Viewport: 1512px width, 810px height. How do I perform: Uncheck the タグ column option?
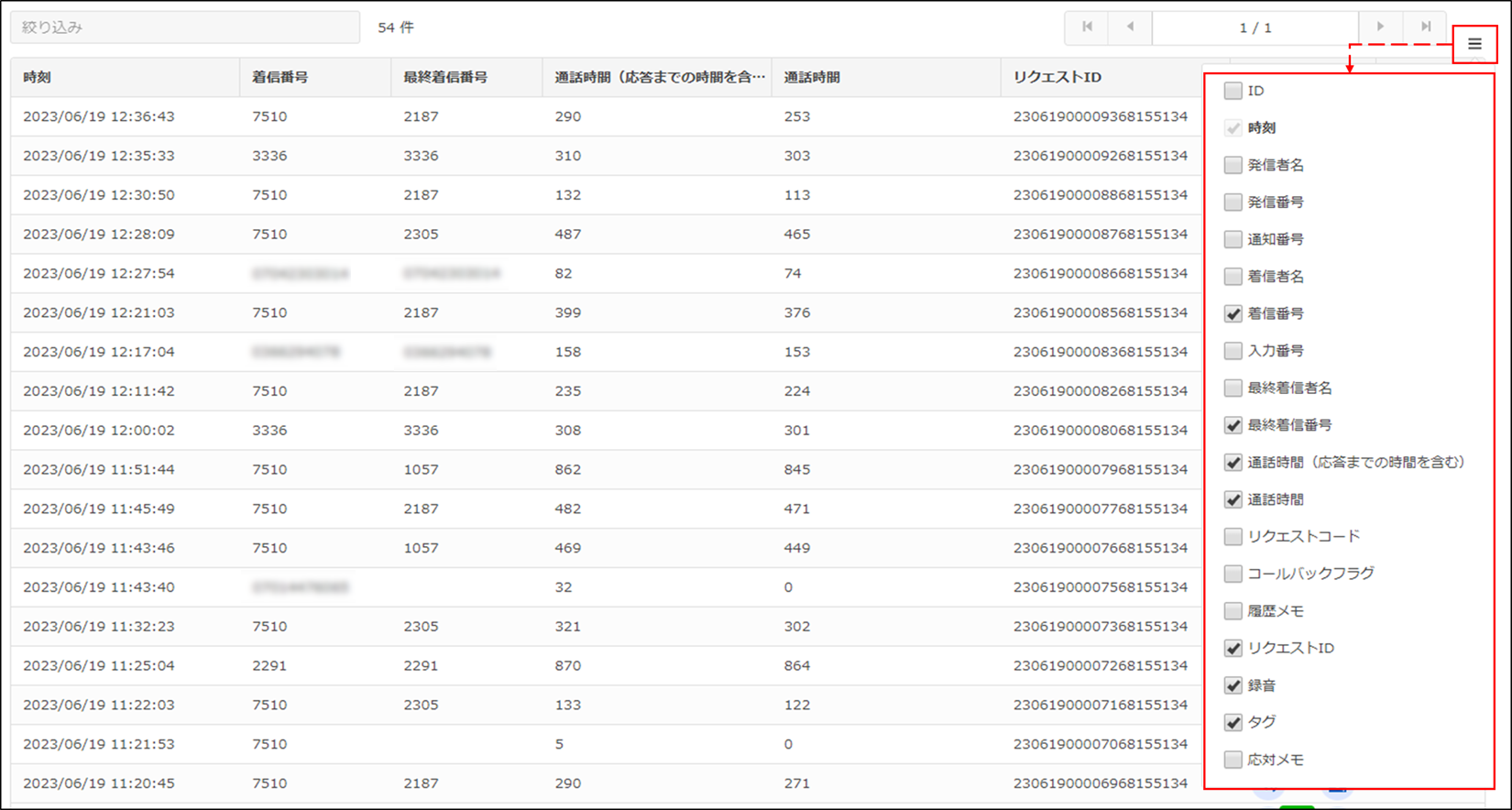coord(1233,722)
